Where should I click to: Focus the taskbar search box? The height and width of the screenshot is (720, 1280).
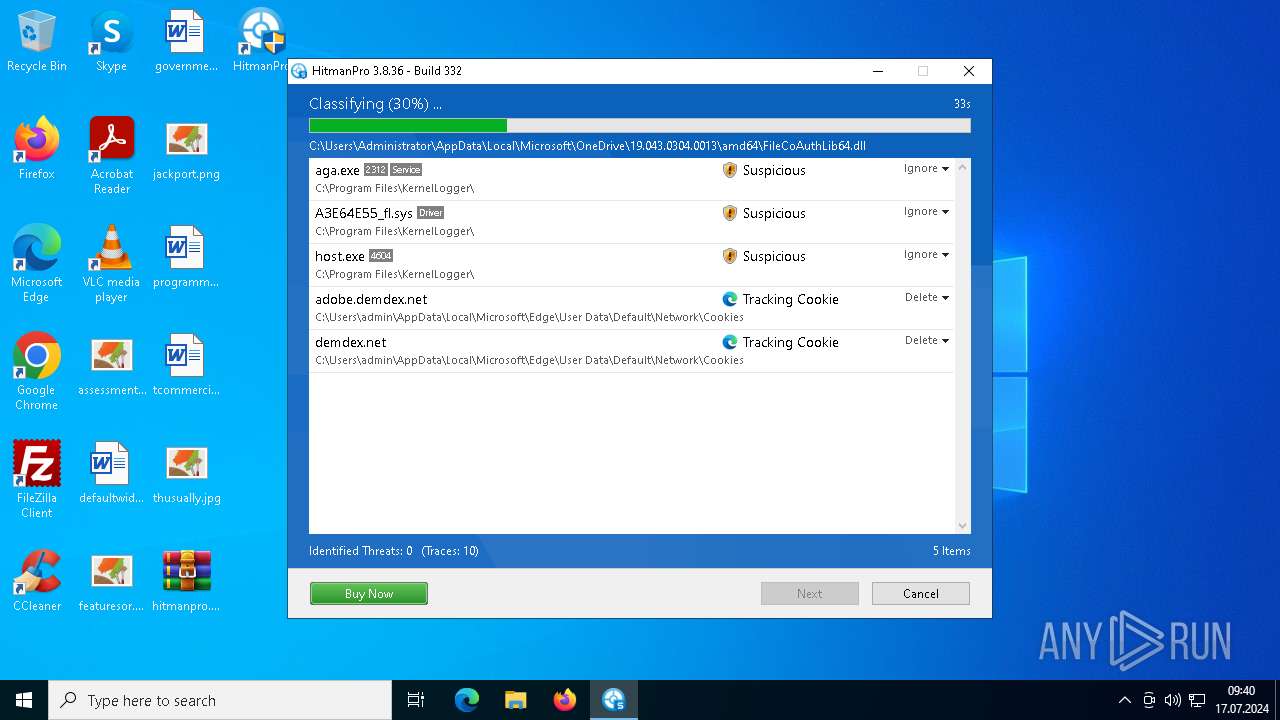coord(220,700)
